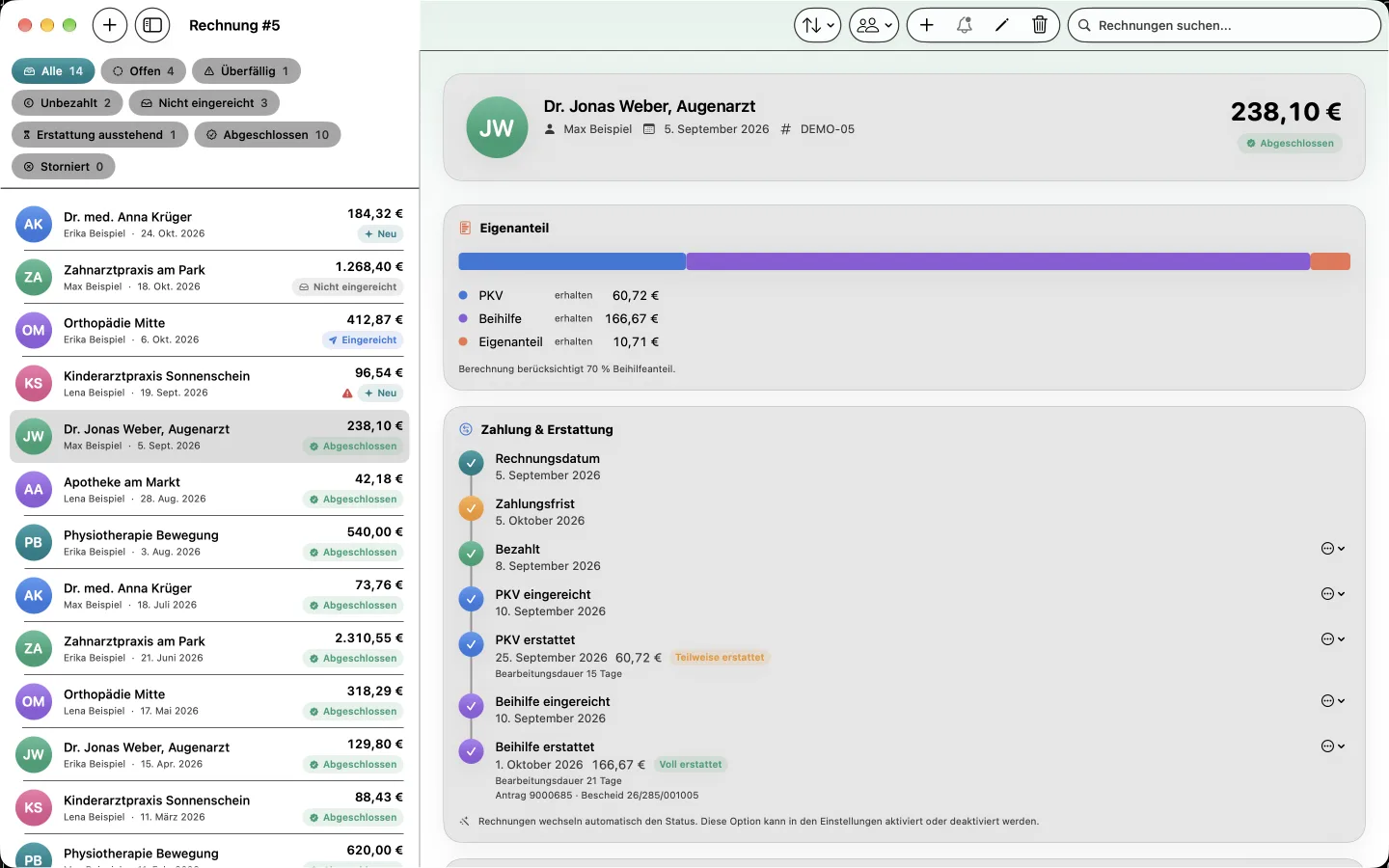Open the sort order menu
Image resolution: width=1389 pixels, height=868 pixels.
[818, 25]
